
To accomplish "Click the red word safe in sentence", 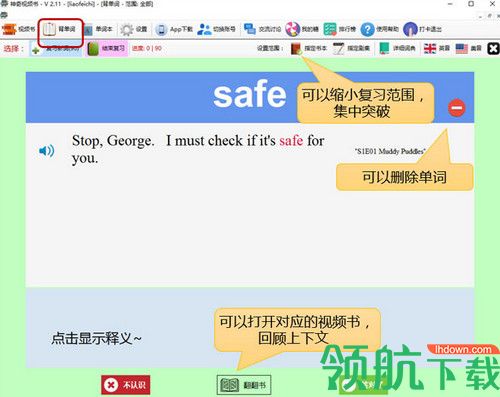I will tap(291, 141).
